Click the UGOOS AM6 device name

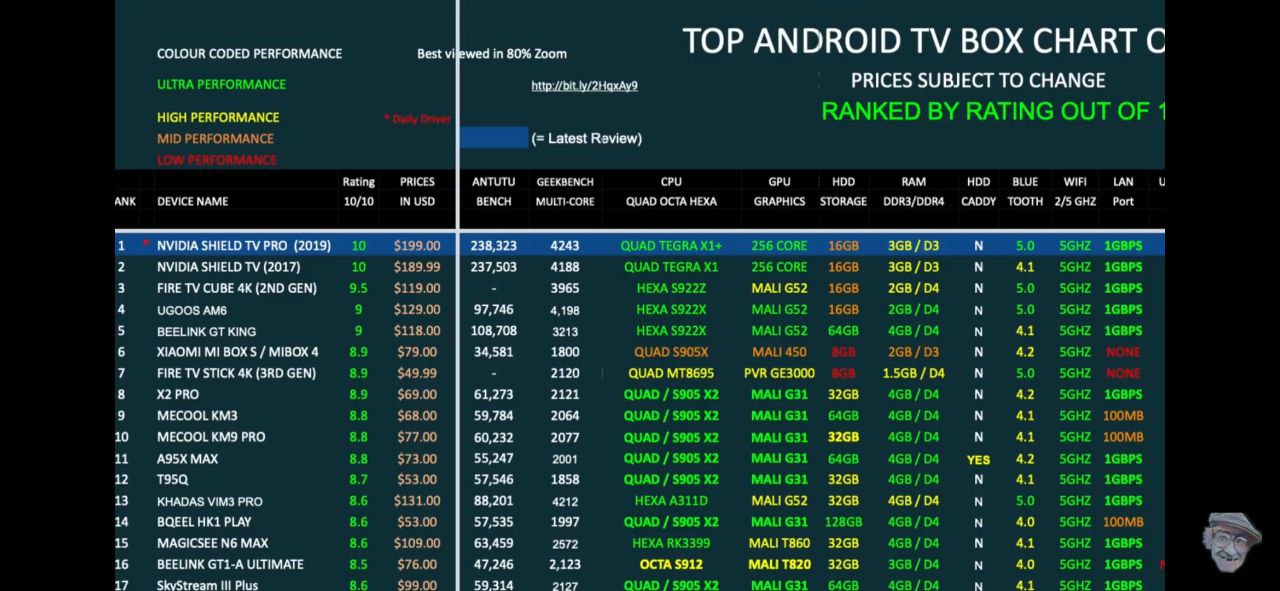coord(192,310)
